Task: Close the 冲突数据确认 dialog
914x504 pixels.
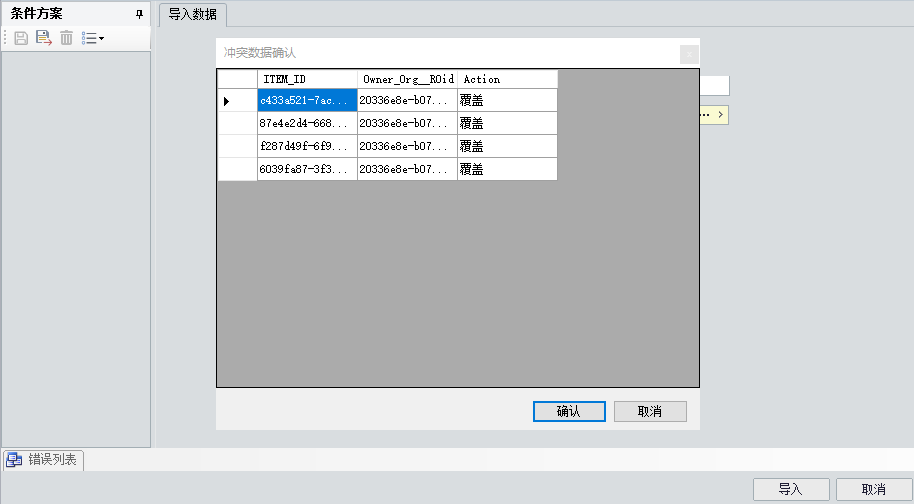Action: pyautogui.click(x=689, y=54)
